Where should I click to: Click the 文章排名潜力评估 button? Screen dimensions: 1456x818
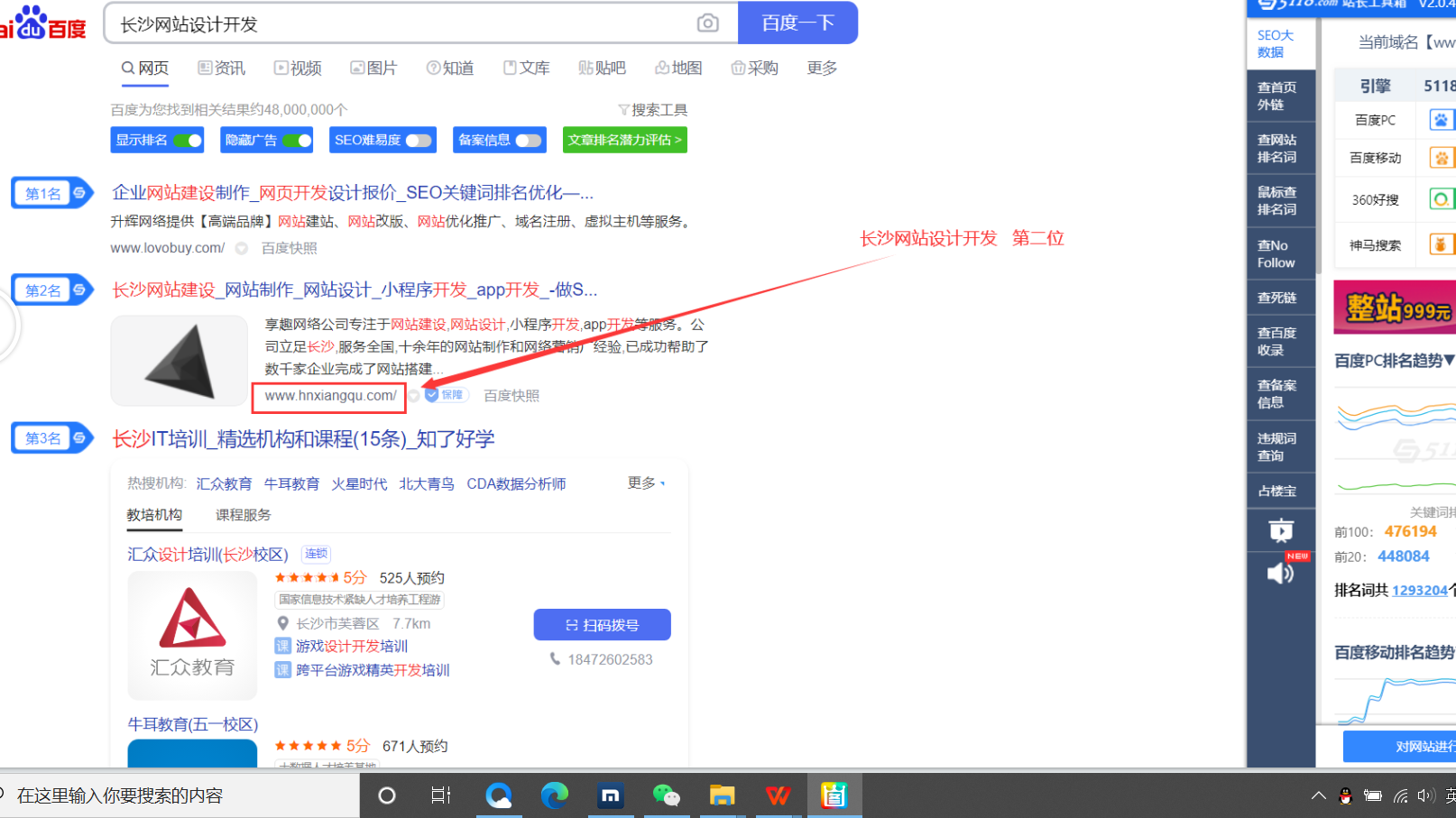(624, 140)
